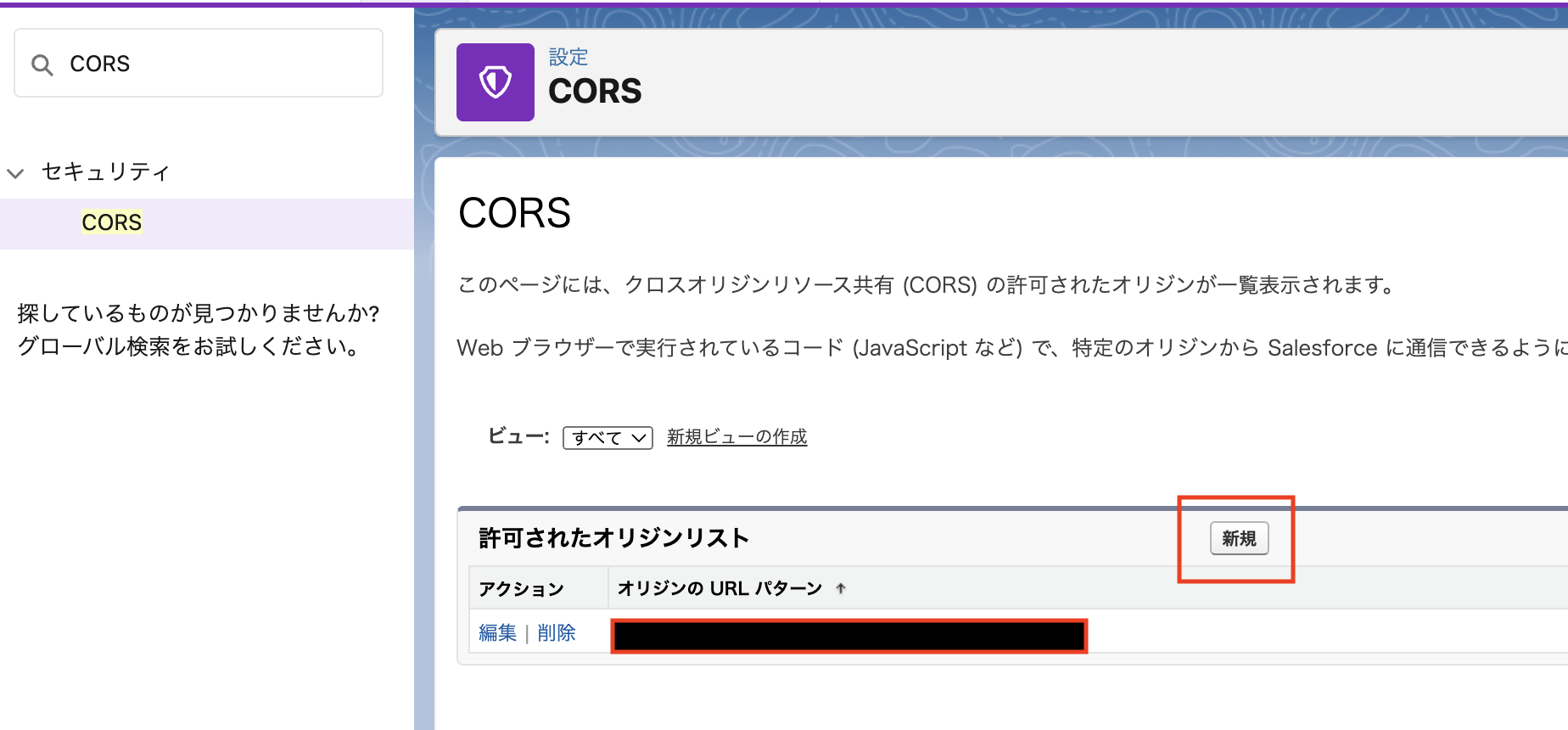Click the Quick Find box containing CORS
Image resolution: width=1568 pixels, height=730 pixels.
199,64
